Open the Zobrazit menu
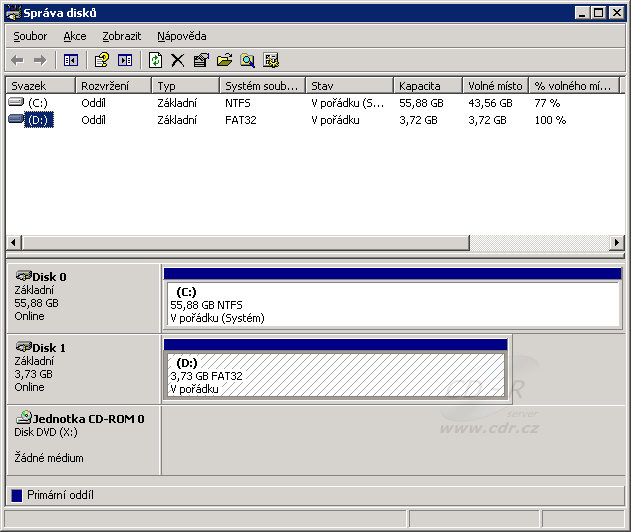The width and height of the screenshot is (631, 532). [121, 36]
